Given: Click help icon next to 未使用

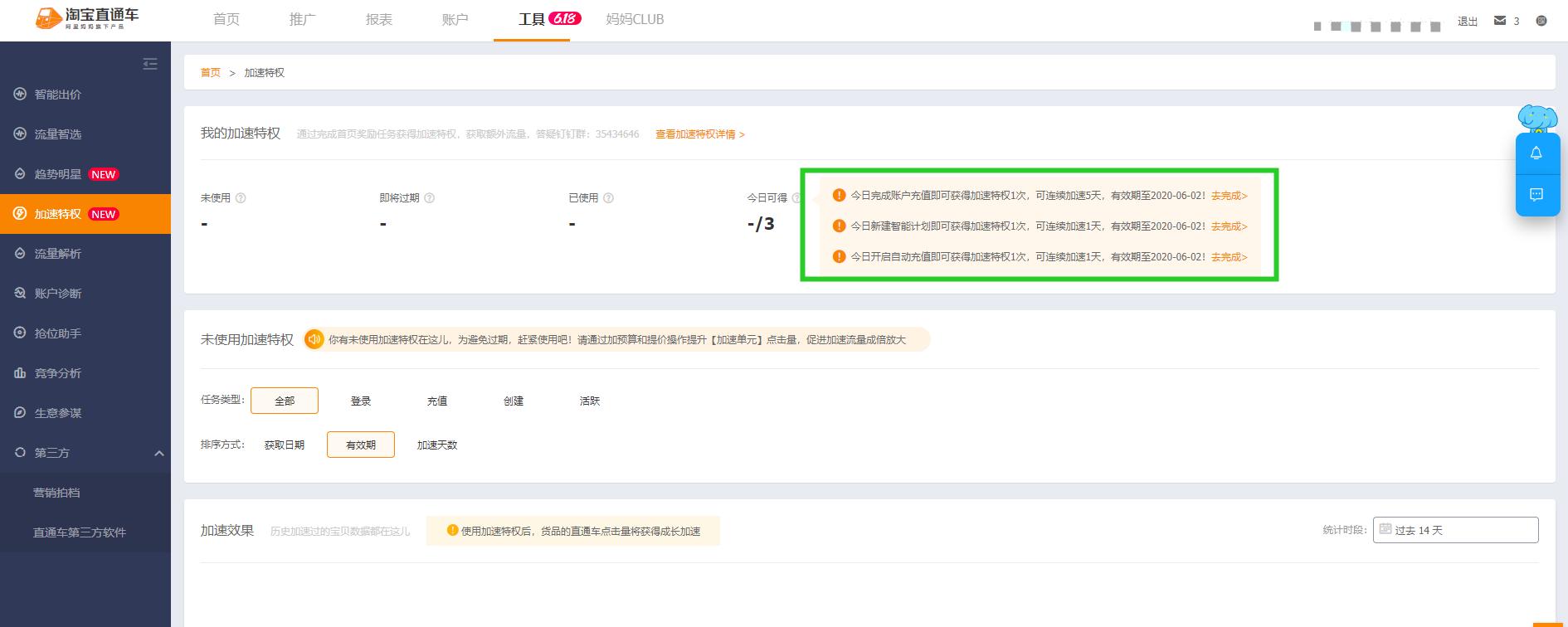Looking at the screenshot, I should 241,198.
